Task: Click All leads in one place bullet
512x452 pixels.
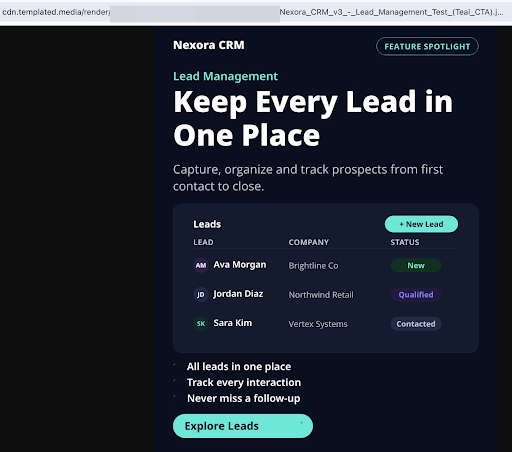Action: pyautogui.click(x=239, y=367)
